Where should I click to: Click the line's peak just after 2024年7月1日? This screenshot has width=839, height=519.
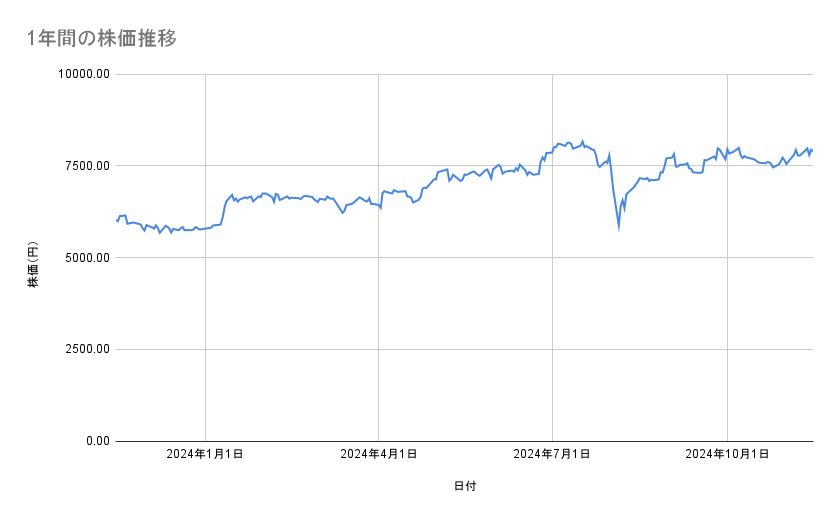(582, 141)
